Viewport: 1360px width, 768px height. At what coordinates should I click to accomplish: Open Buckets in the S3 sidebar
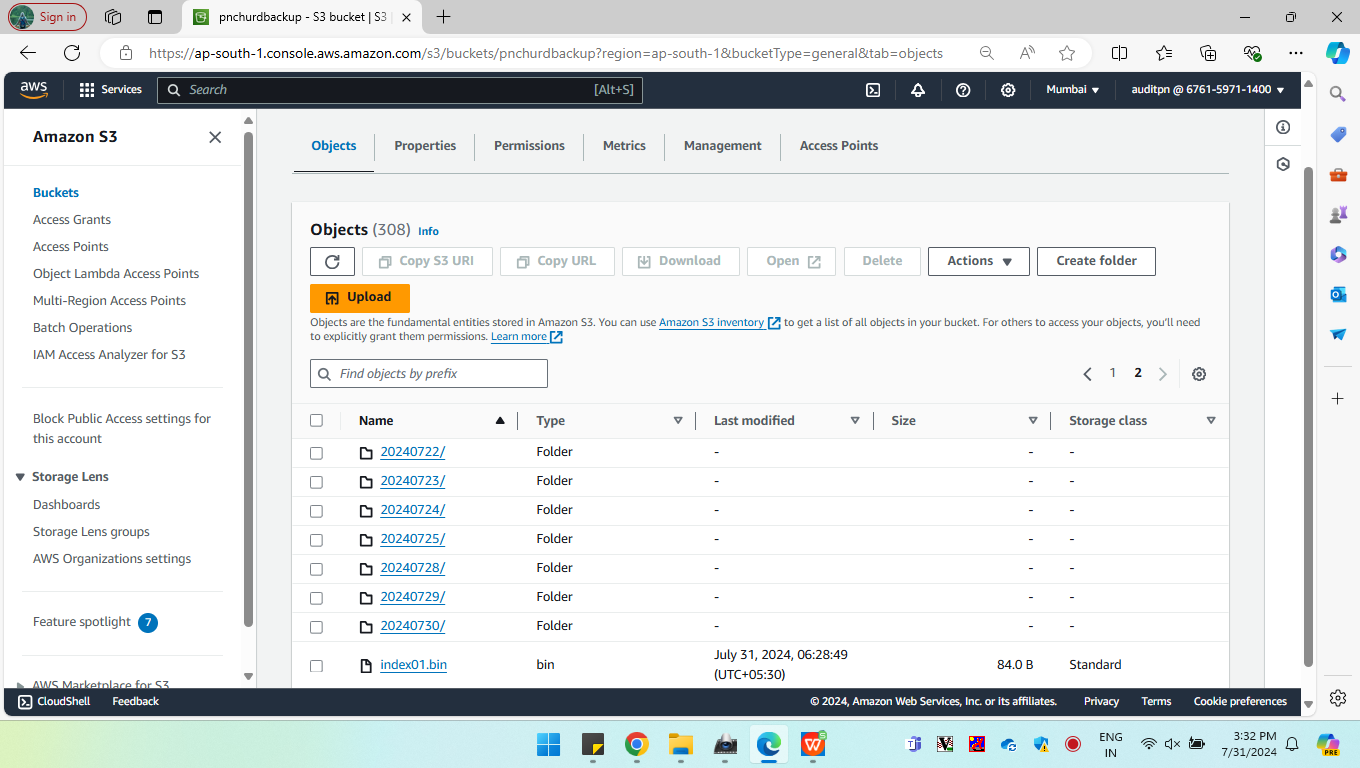(x=56, y=193)
